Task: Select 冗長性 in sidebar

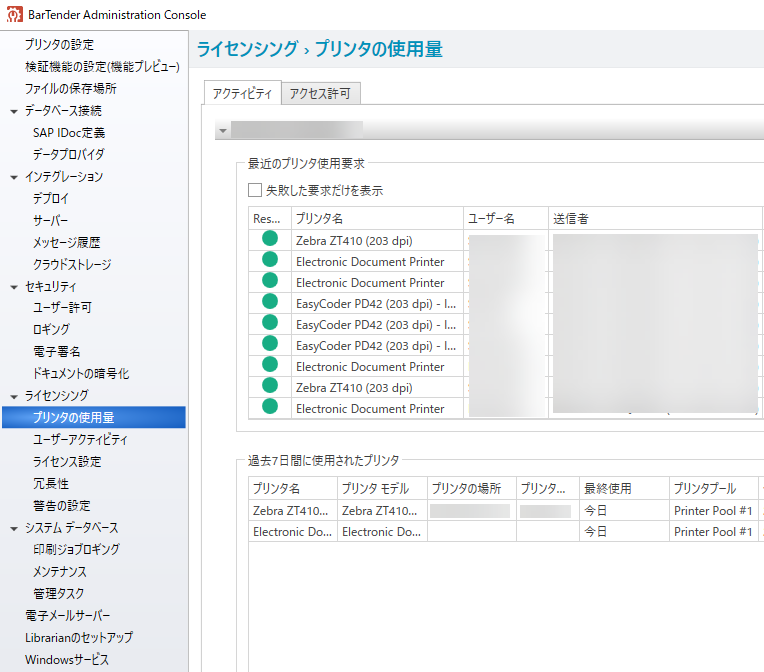Action: click(51, 483)
